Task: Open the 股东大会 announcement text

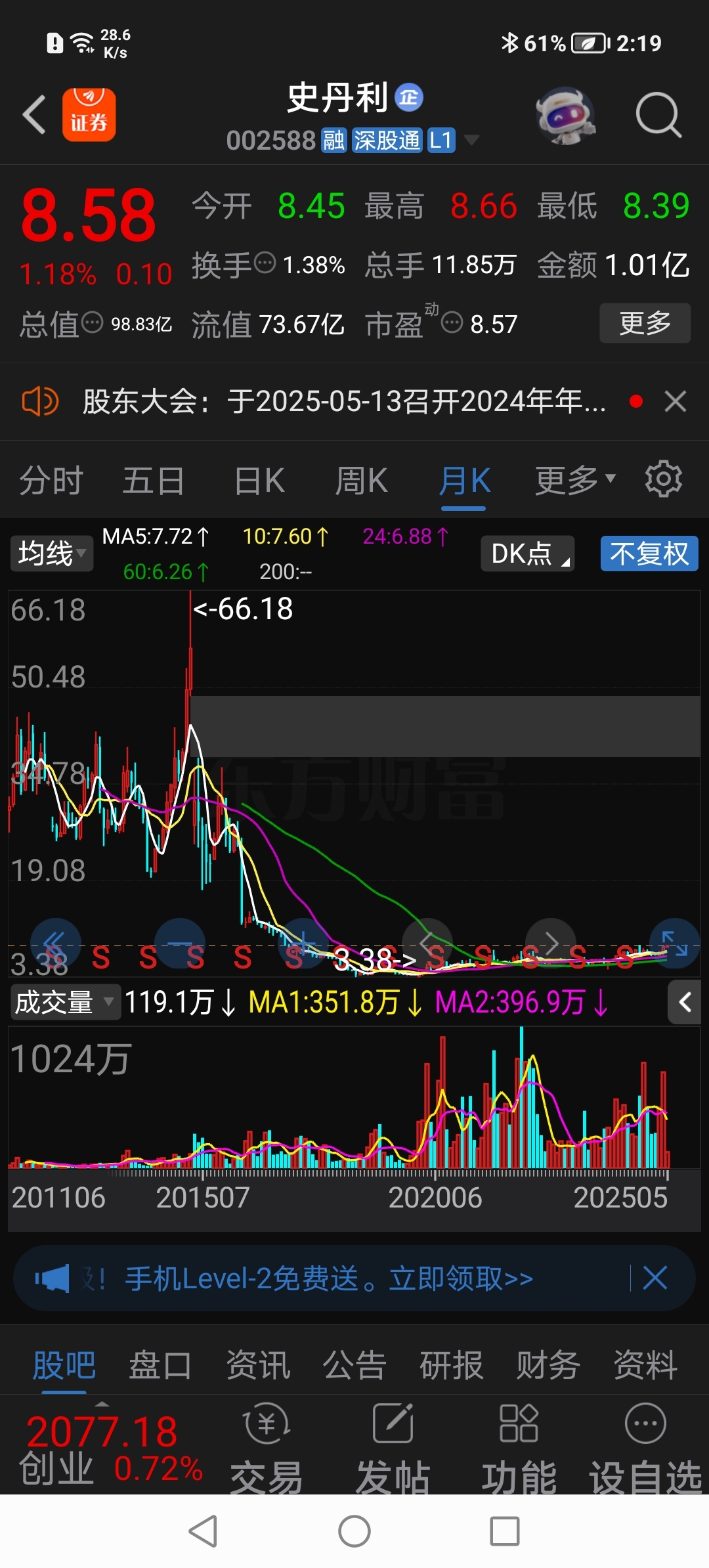Action: tap(344, 401)
